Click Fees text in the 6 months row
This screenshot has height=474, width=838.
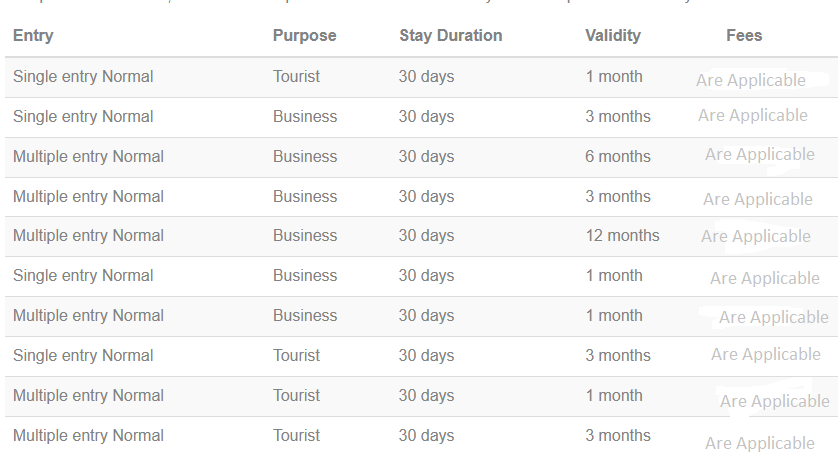click(760, 155)
